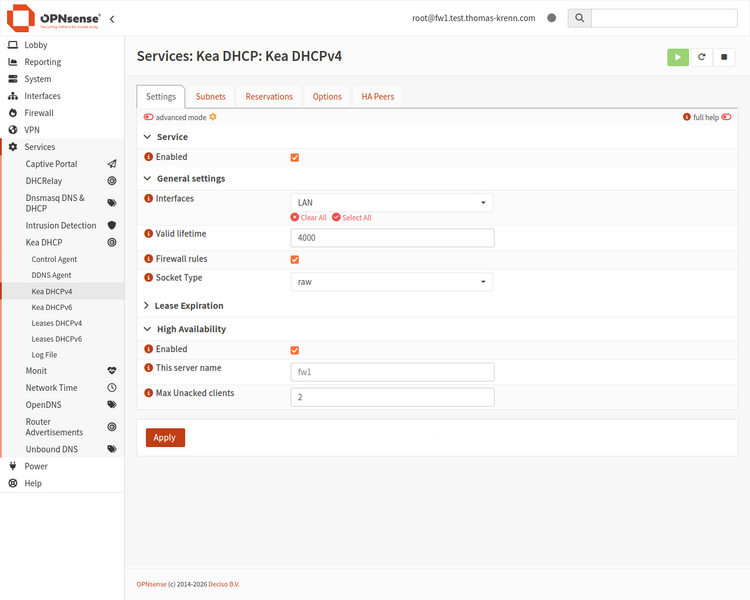The width and height of the screenshot is (750, 600).
Task: Switch to the Reservations tab
Action: click(x=269, y=97)
